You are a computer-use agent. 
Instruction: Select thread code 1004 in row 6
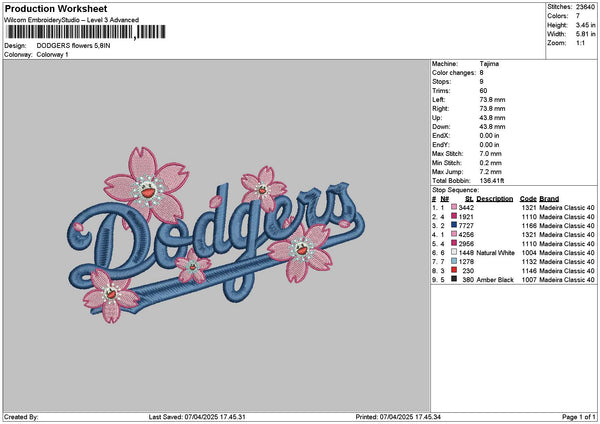click(529, 253)
